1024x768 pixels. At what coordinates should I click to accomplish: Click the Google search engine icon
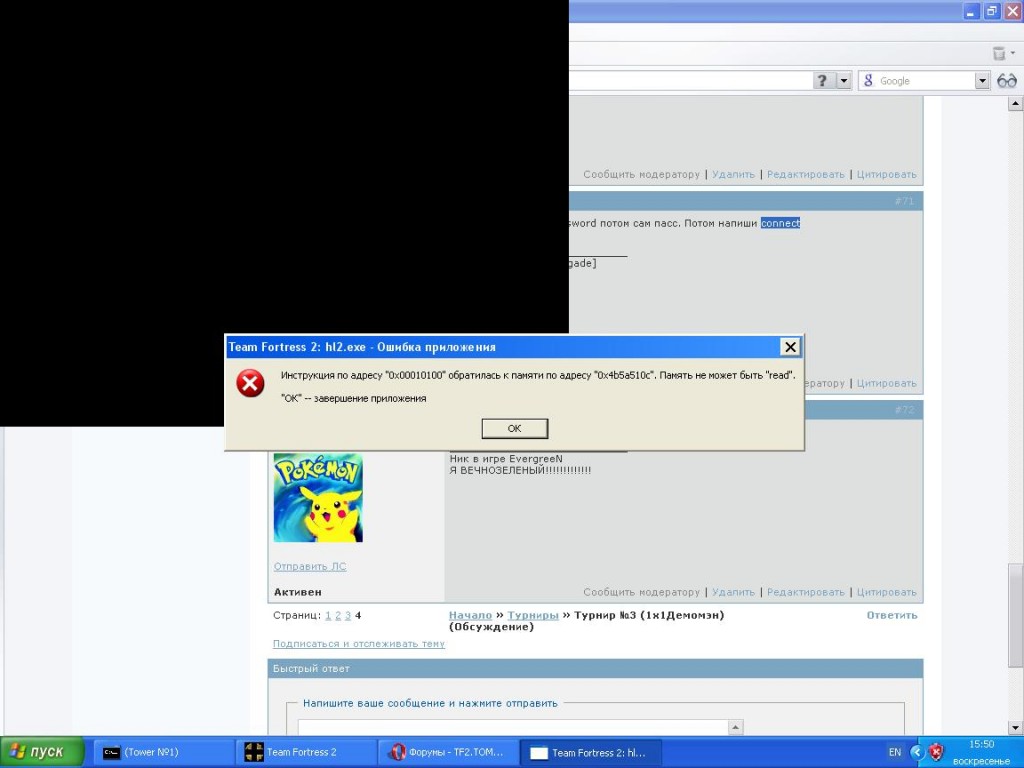tap(868, 80)
